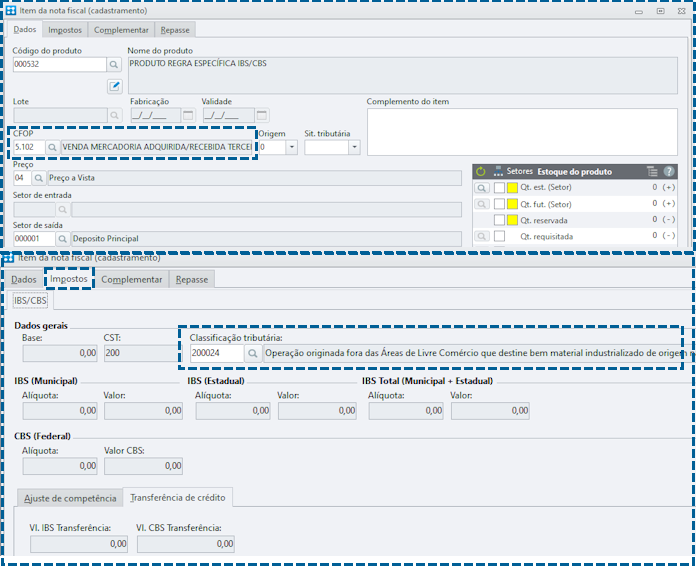
Task: Toggle the Qt. reservada checkbox
Action: [x=499, y=220]
